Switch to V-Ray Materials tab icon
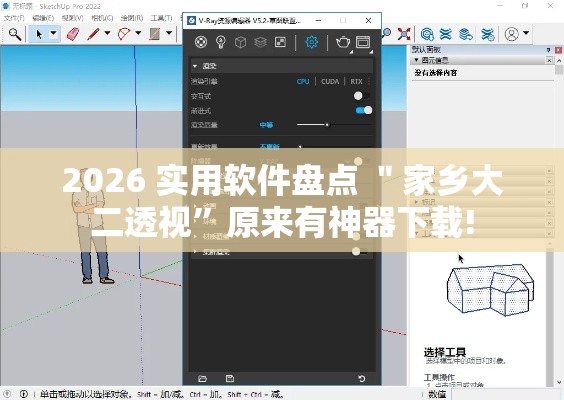 tap(201, 42)
